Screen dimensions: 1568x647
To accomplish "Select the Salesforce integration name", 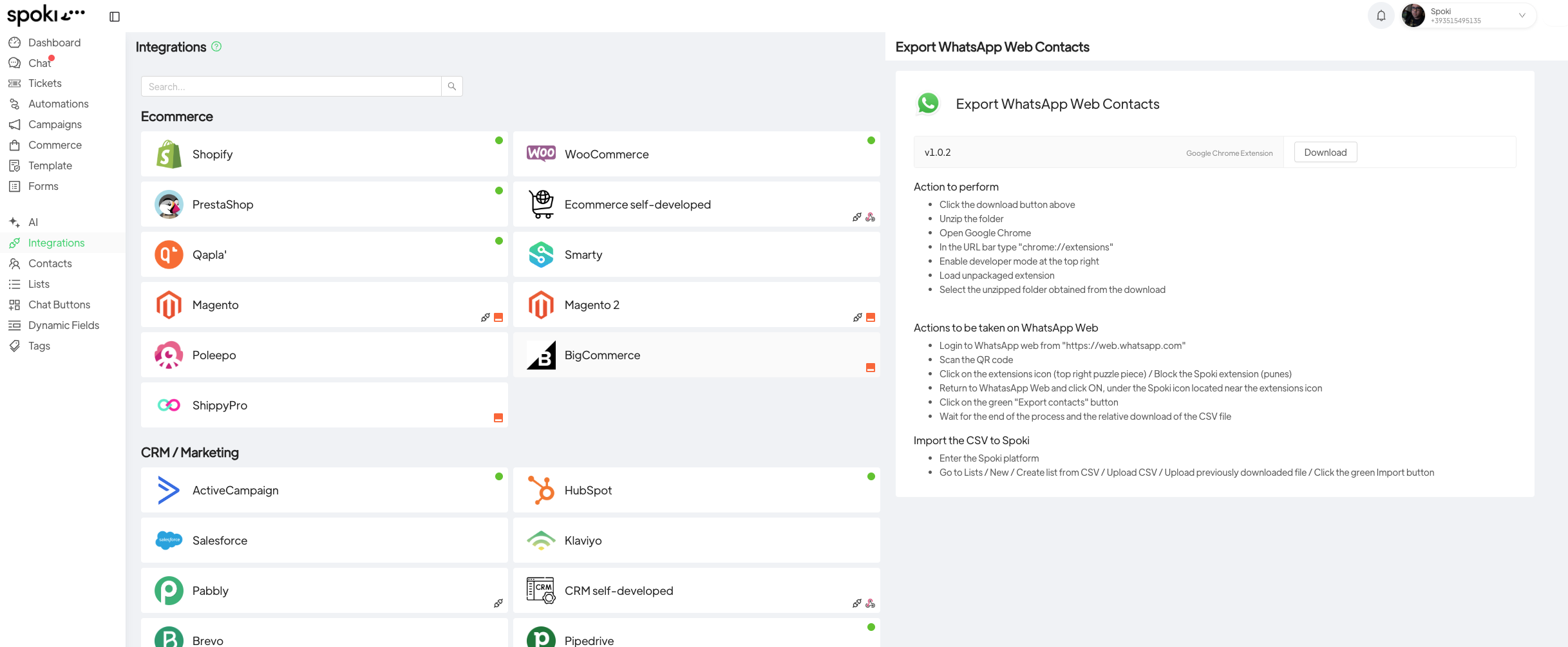I will pyautogui.click(x=220, y=541).
